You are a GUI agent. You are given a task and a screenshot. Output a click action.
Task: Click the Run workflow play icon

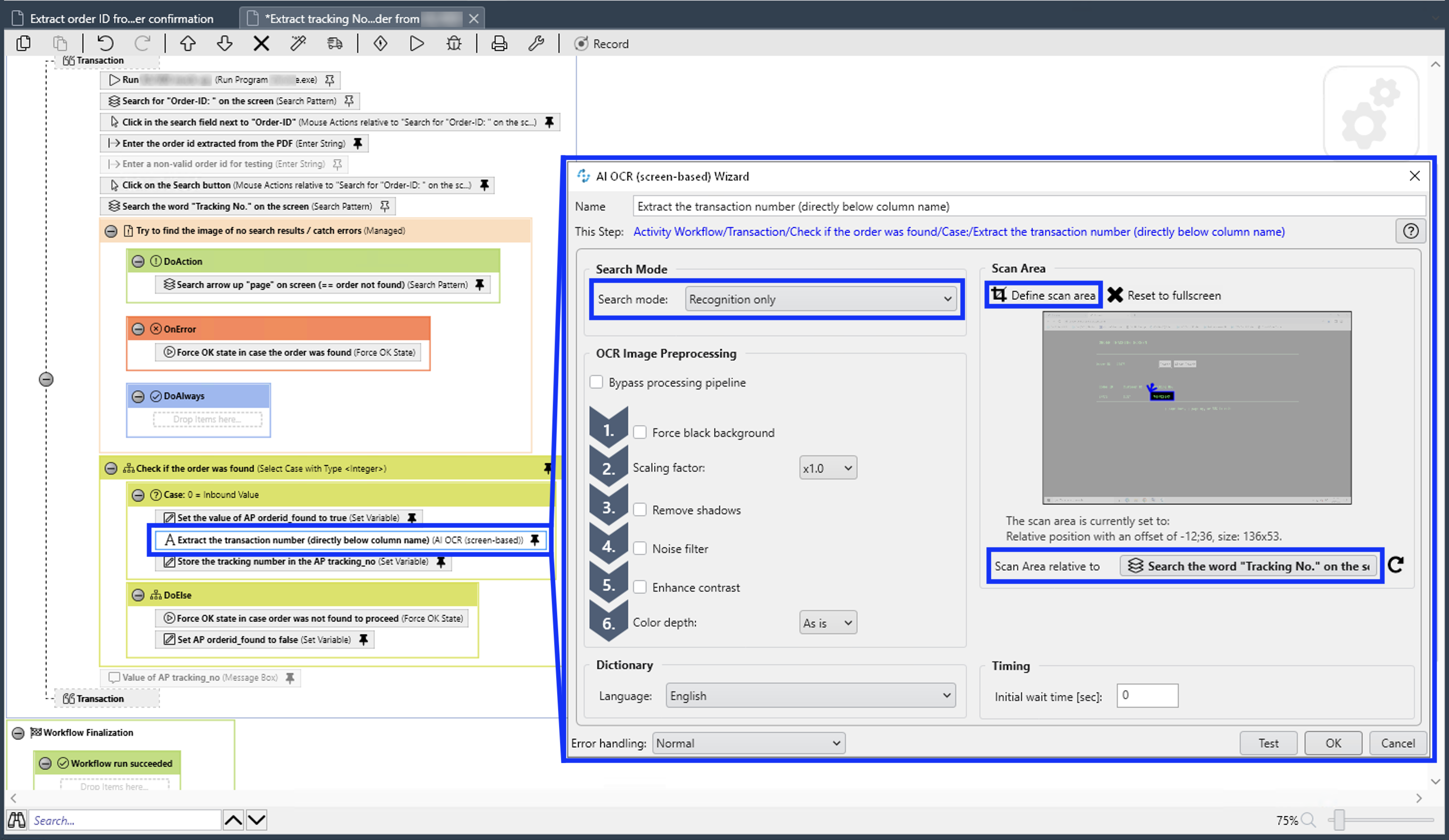click(x=417, y=44)
